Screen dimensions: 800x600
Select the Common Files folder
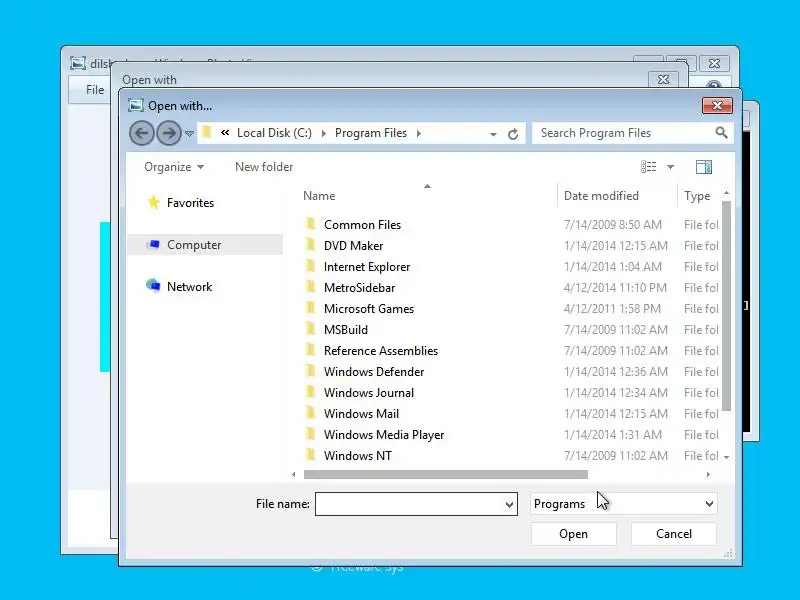point(362,225)
